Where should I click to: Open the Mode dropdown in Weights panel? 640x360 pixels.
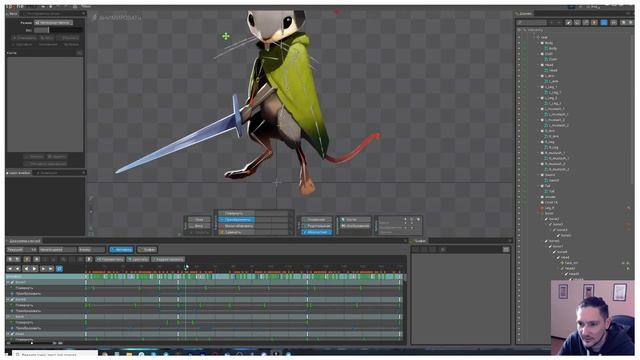[53, 23]
